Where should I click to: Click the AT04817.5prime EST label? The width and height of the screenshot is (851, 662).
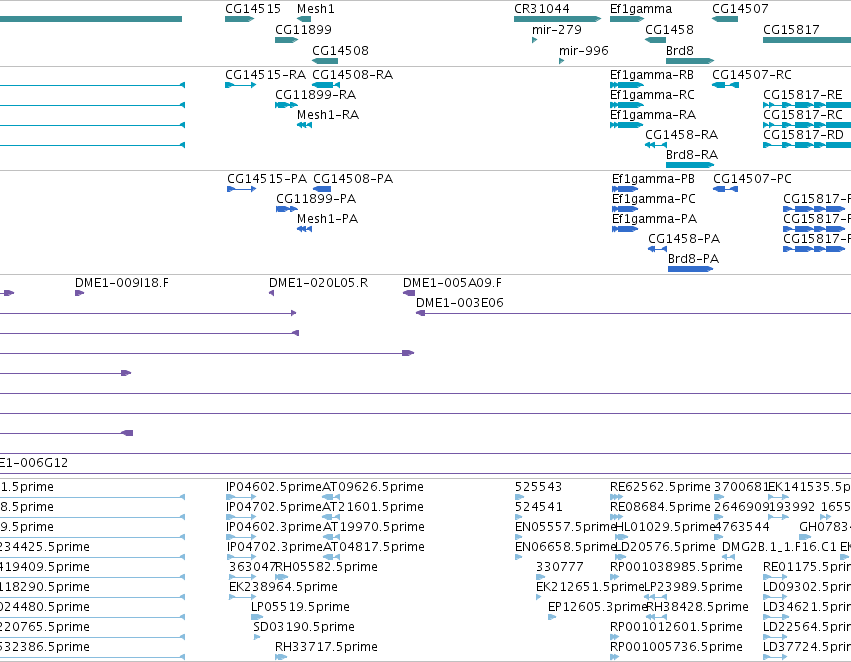point(374,547)
